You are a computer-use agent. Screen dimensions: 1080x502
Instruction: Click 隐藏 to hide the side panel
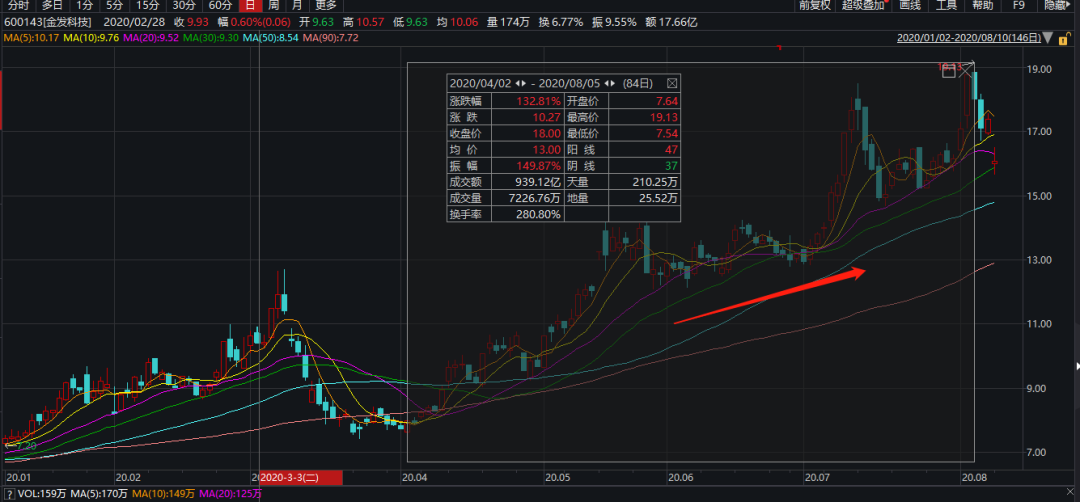point(1056,5)
